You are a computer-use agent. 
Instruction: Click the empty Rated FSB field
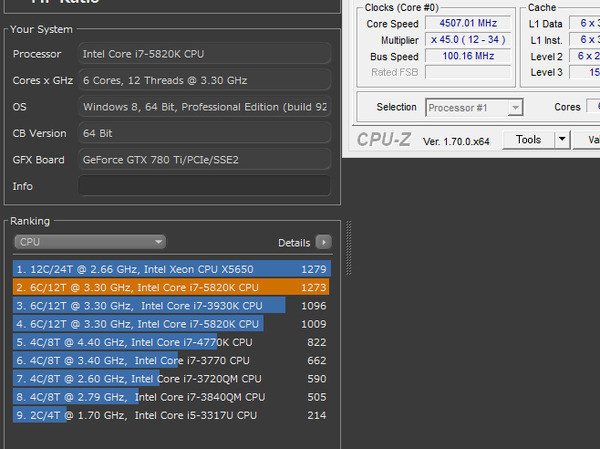[x=468, y=72]
